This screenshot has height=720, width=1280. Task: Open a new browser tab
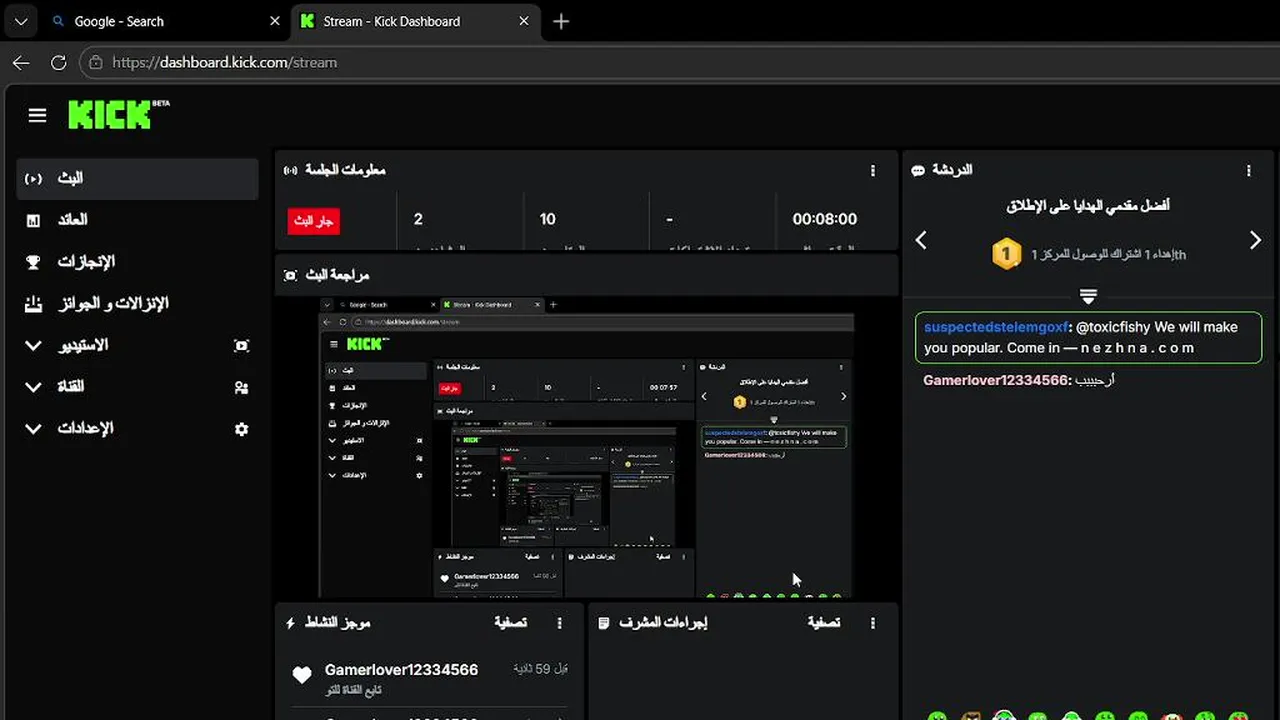[561, 21]
